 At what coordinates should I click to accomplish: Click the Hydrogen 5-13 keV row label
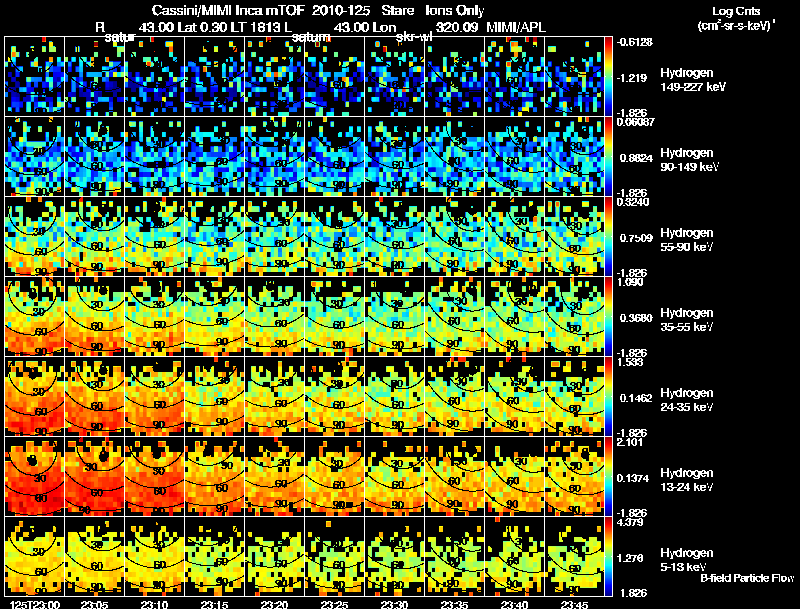pos(687,560)
